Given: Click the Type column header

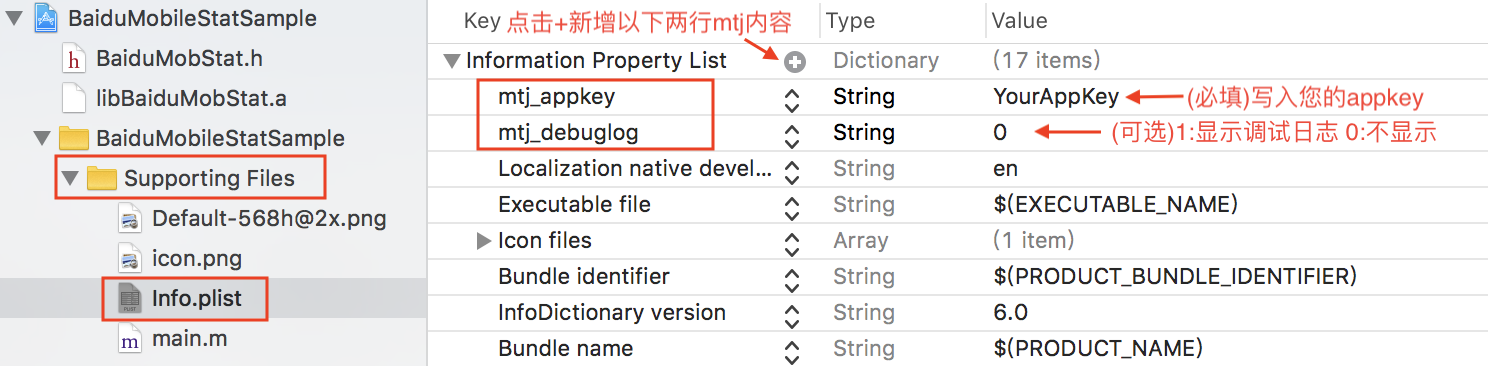Looking at the screenshot, I should pyautogui.click(x=850, y=20).
